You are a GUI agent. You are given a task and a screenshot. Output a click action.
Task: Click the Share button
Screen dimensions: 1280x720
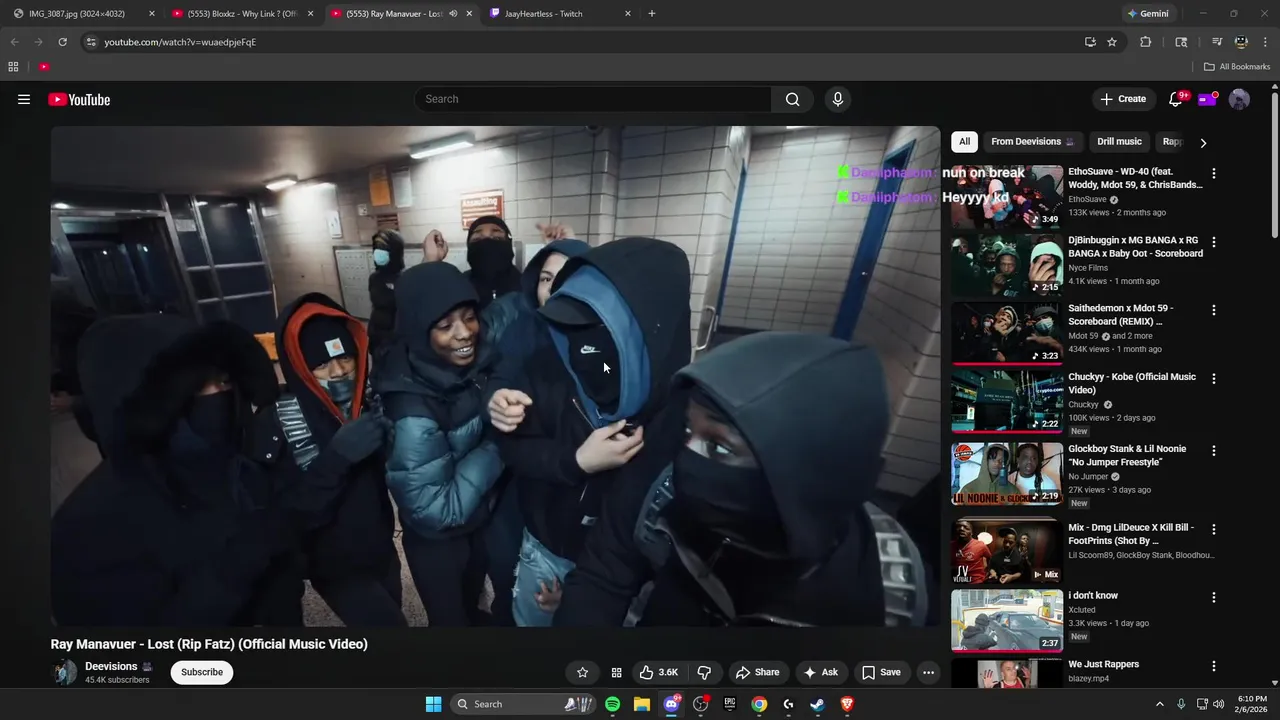click(756, 672)
